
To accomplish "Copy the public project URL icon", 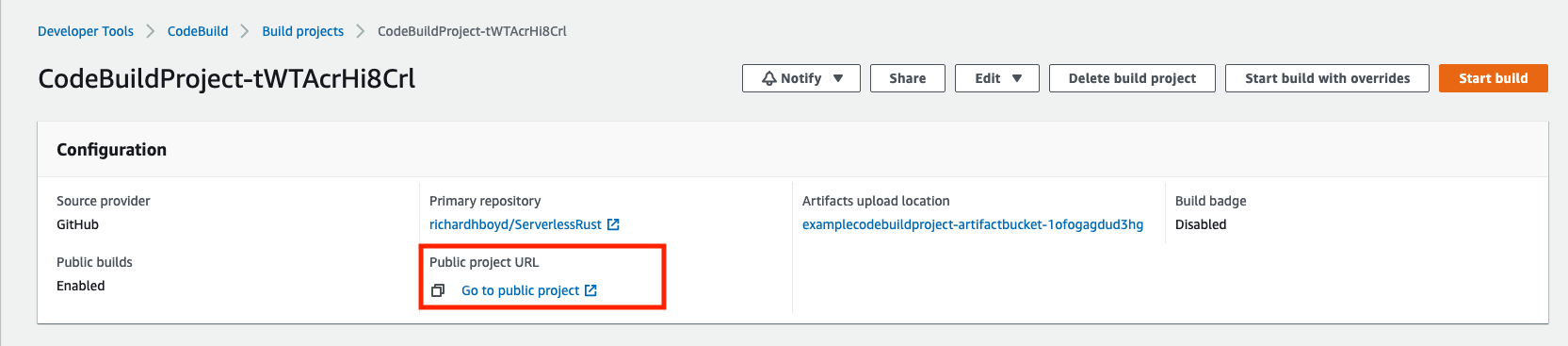I will (438, 290).
